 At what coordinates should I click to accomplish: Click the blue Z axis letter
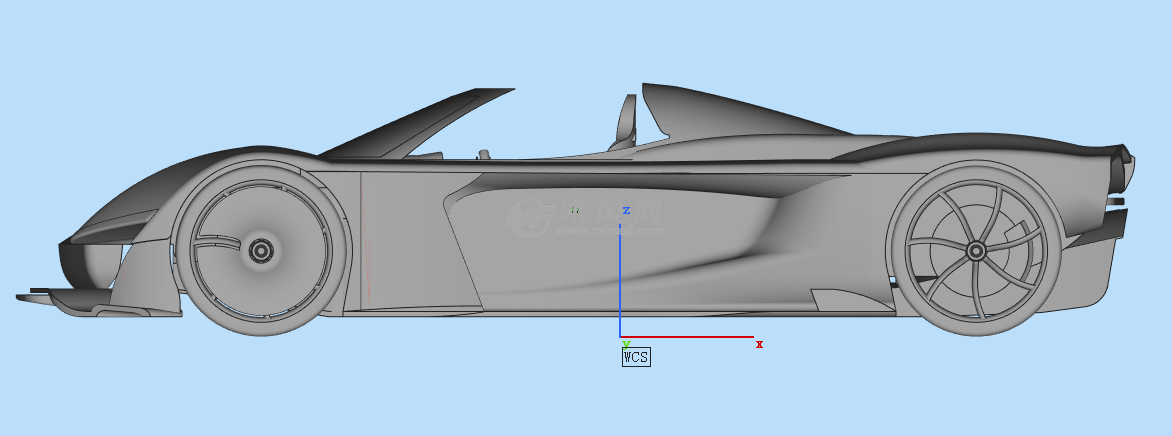pos(626,211)
